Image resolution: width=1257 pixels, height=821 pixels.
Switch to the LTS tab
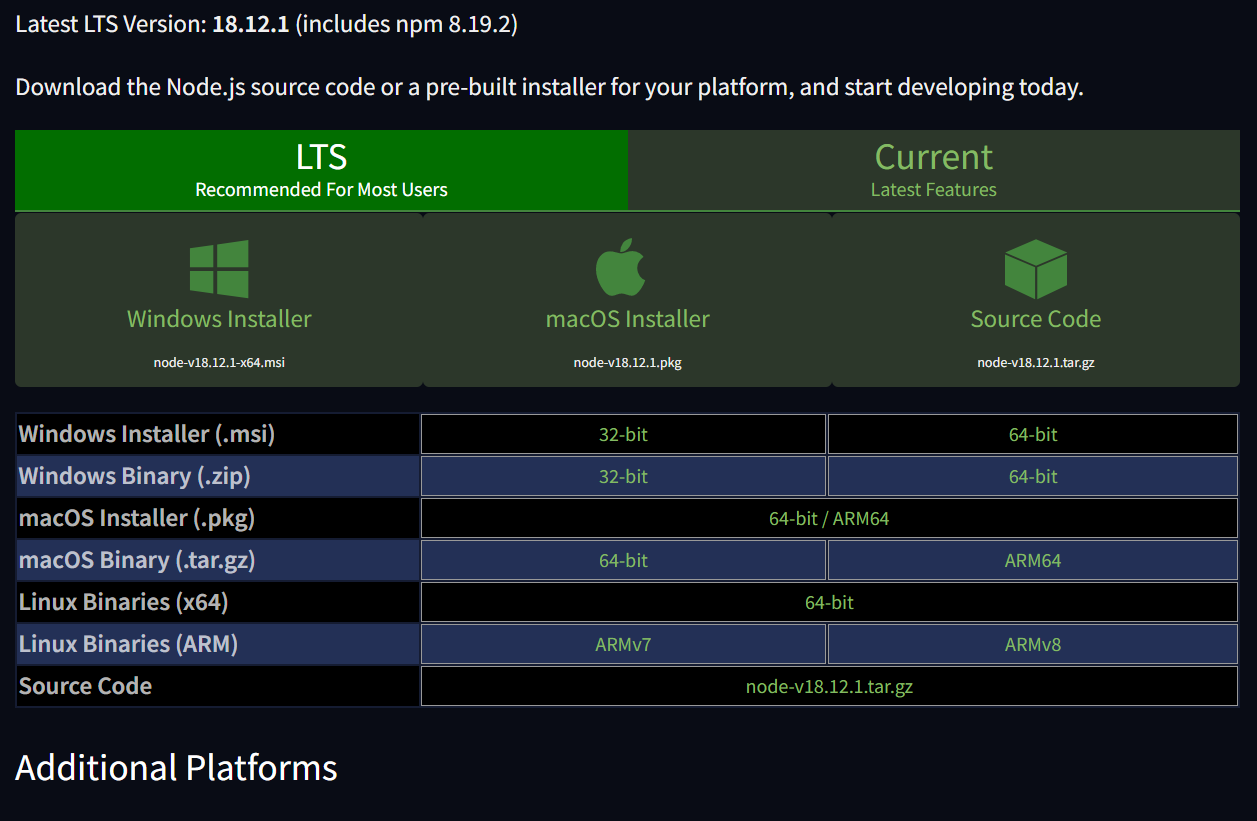pos(321,170)
